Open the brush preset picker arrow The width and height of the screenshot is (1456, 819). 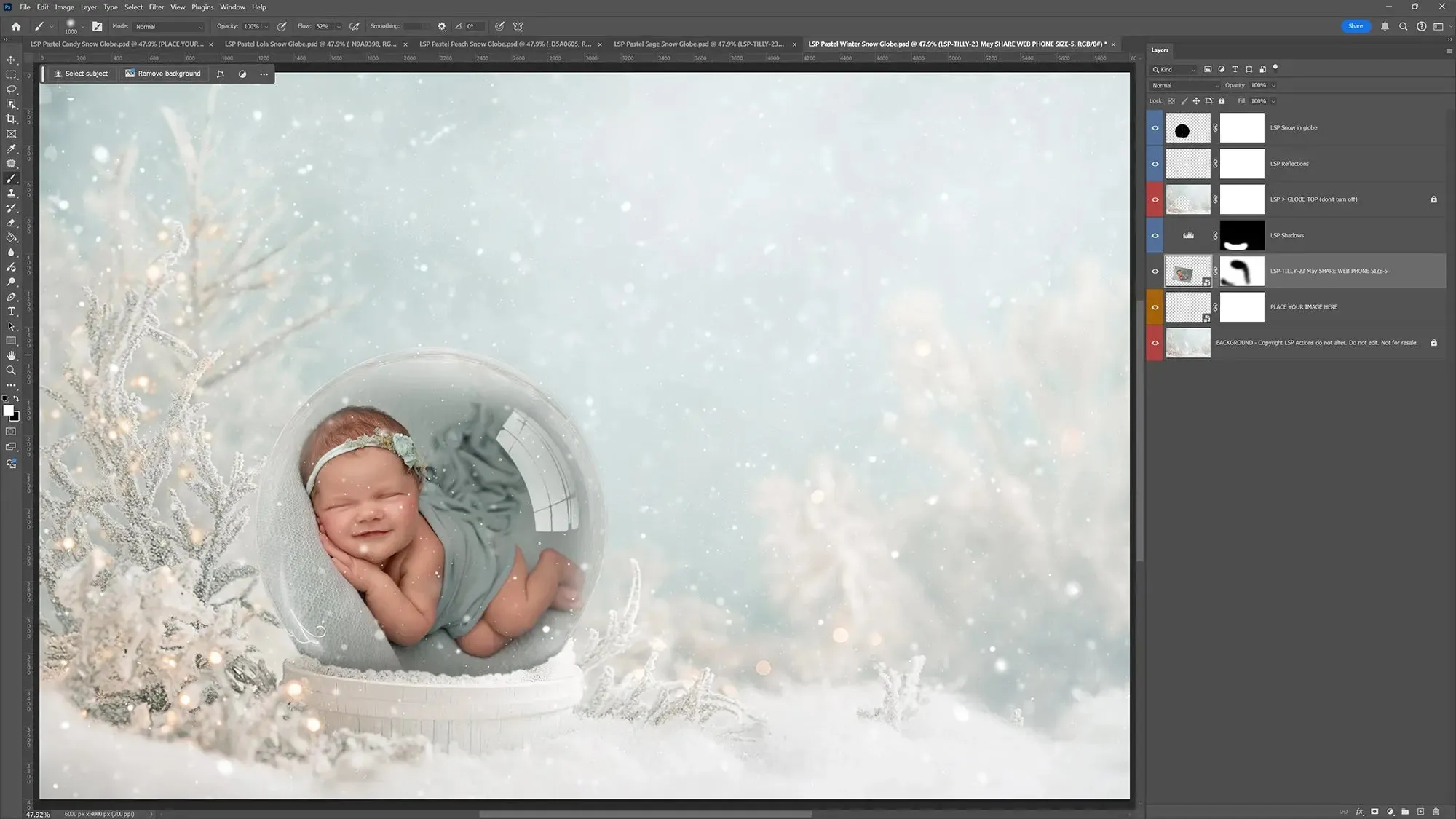pos(82,26)
